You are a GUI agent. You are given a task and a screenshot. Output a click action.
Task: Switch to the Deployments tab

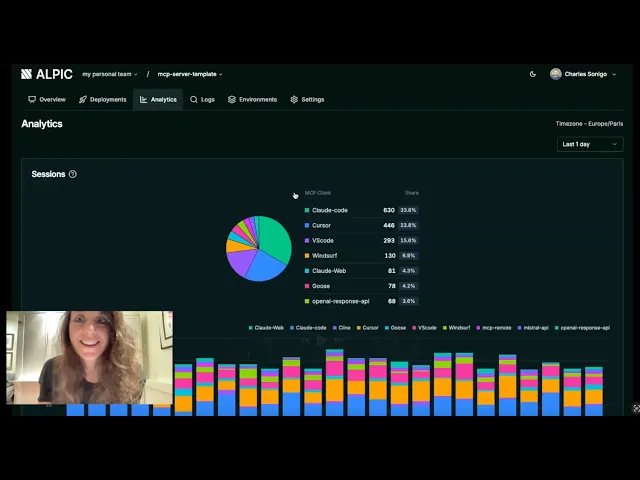(103, 100)
